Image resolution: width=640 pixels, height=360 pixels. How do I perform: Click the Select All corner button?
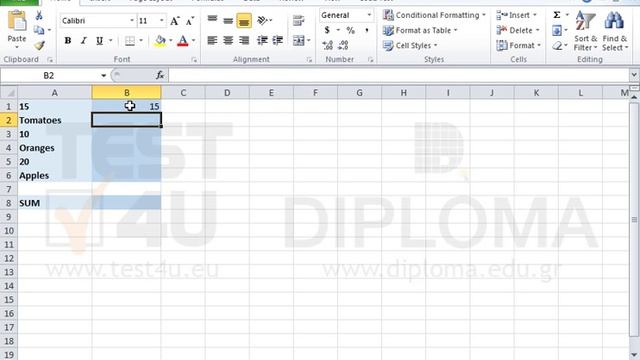click(x=9, y=93)
